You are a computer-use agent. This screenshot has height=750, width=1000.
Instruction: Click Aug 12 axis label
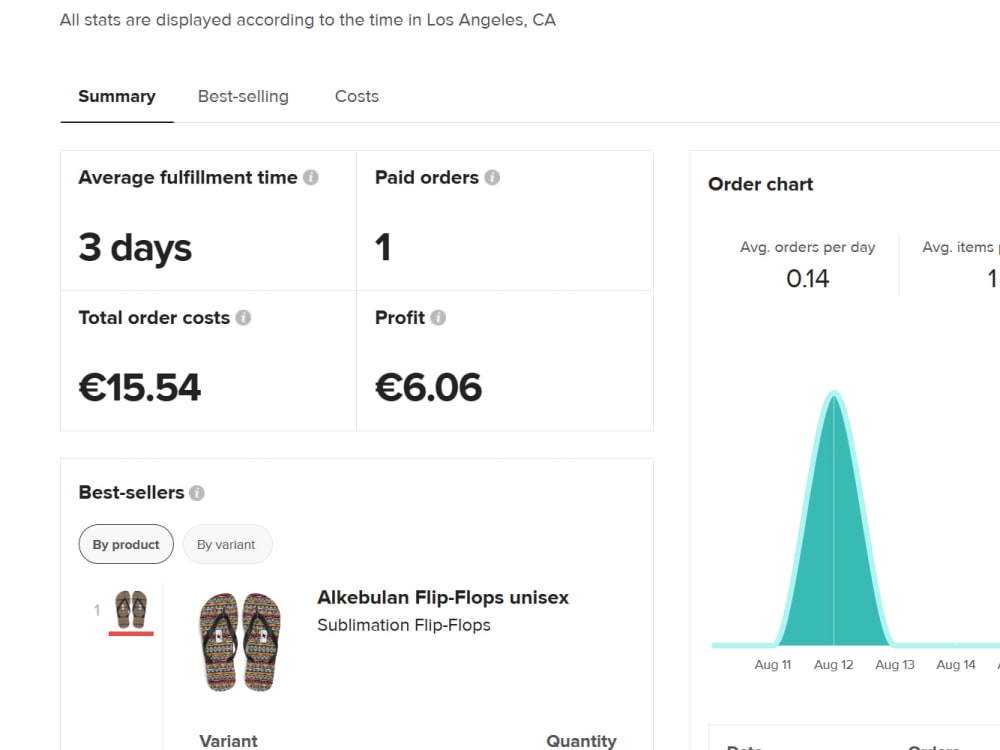coord(833,665)
